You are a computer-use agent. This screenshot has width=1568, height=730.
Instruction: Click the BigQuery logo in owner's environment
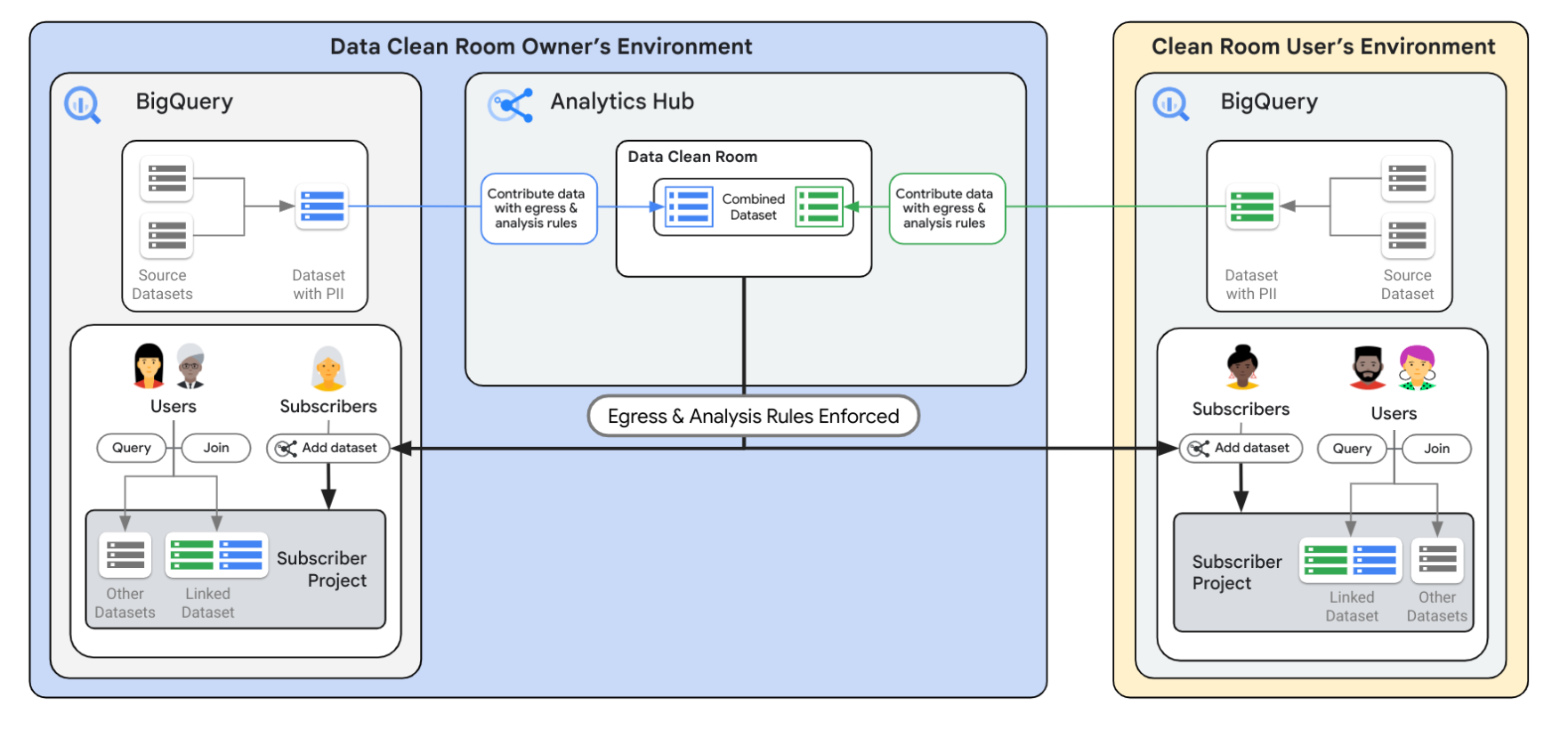tap(82, 105)
